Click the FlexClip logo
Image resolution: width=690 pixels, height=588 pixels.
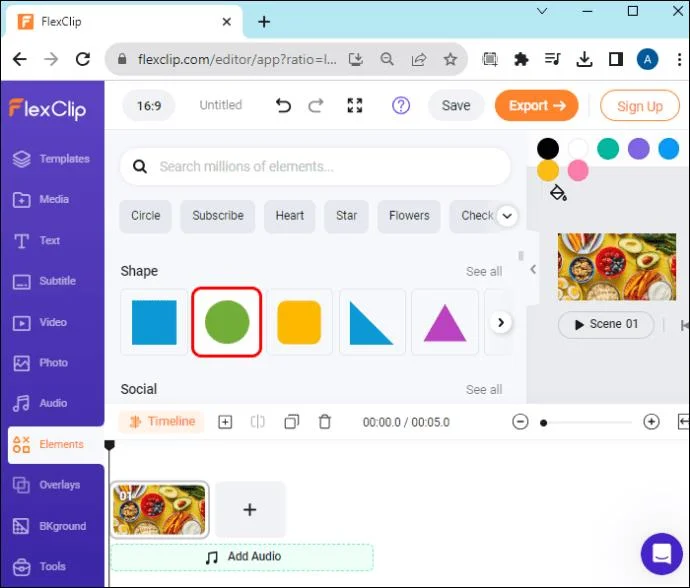tap(48, 109)
